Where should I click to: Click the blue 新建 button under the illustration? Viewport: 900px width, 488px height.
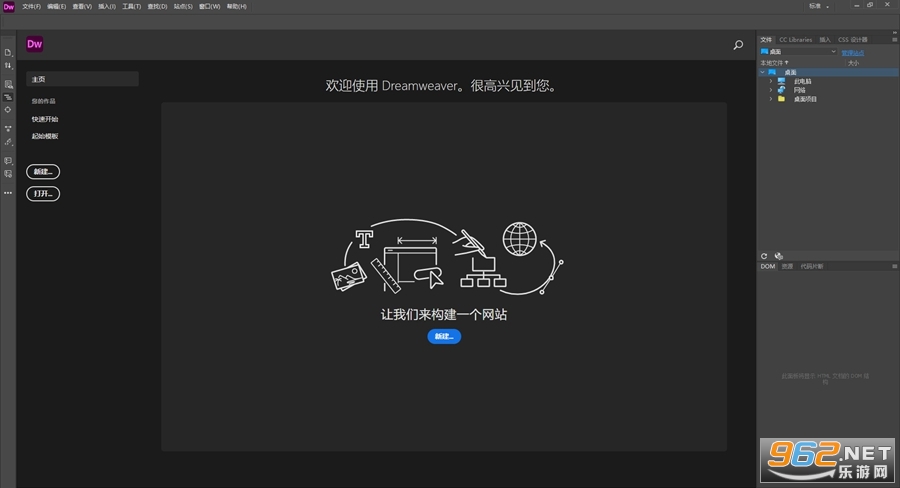(x=444, y=336)
